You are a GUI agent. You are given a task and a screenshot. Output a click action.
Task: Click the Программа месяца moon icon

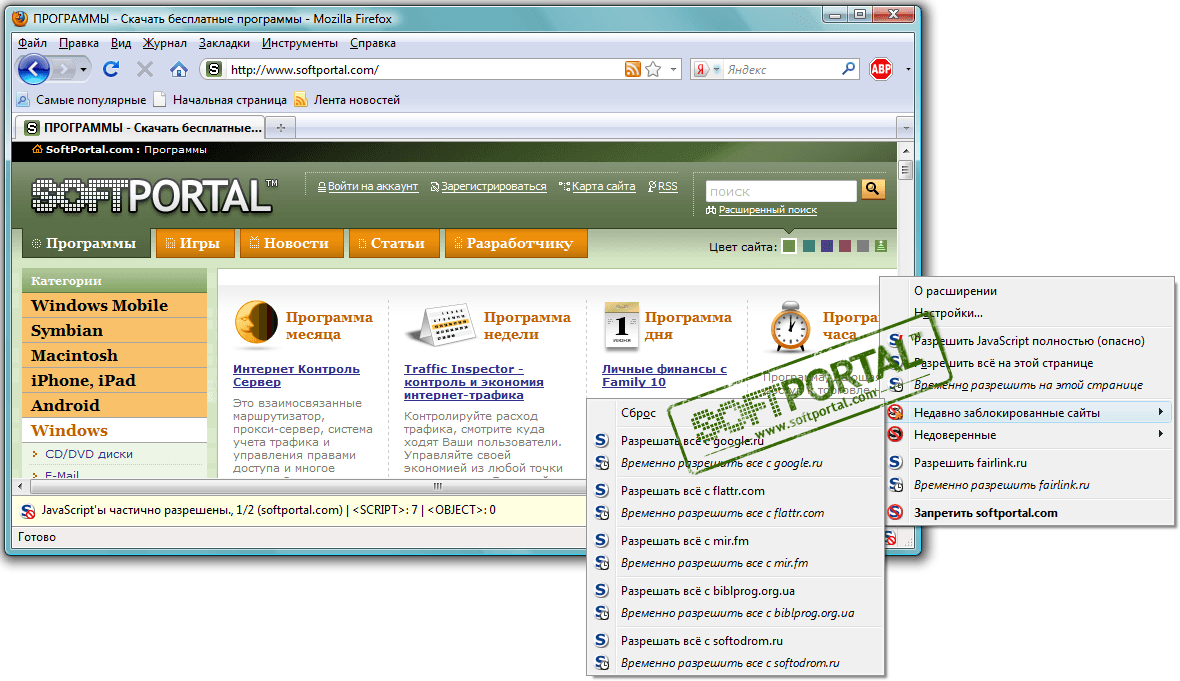tap(256, 324)
